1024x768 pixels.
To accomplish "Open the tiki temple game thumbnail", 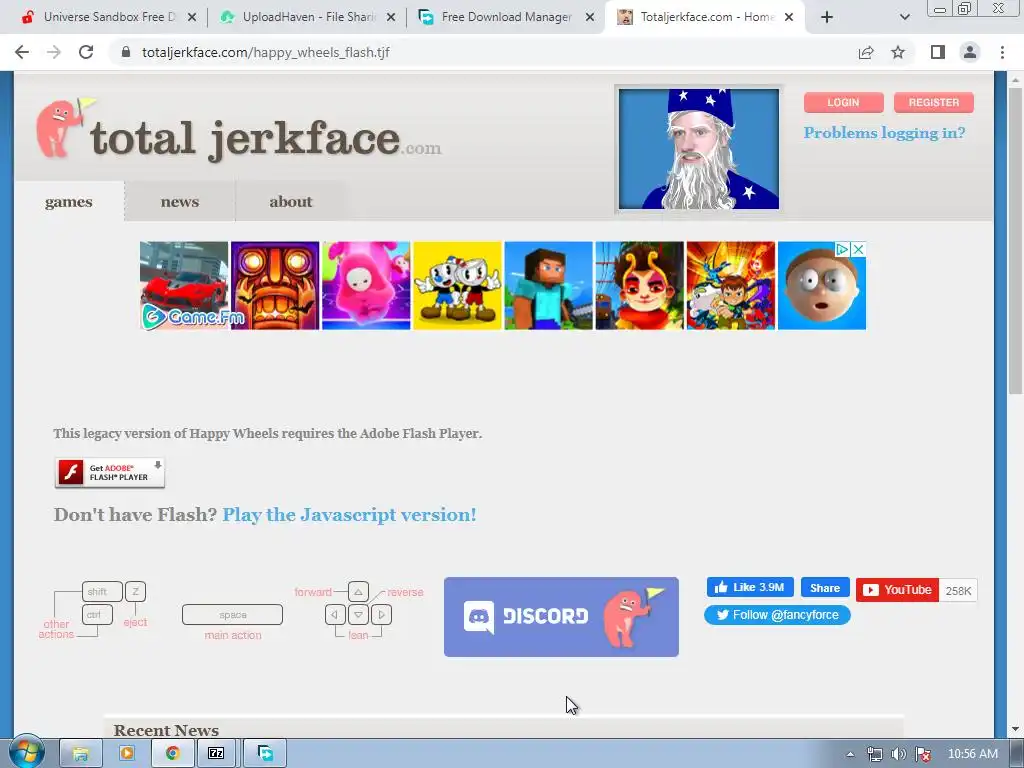I will click(x=275, y=285).
